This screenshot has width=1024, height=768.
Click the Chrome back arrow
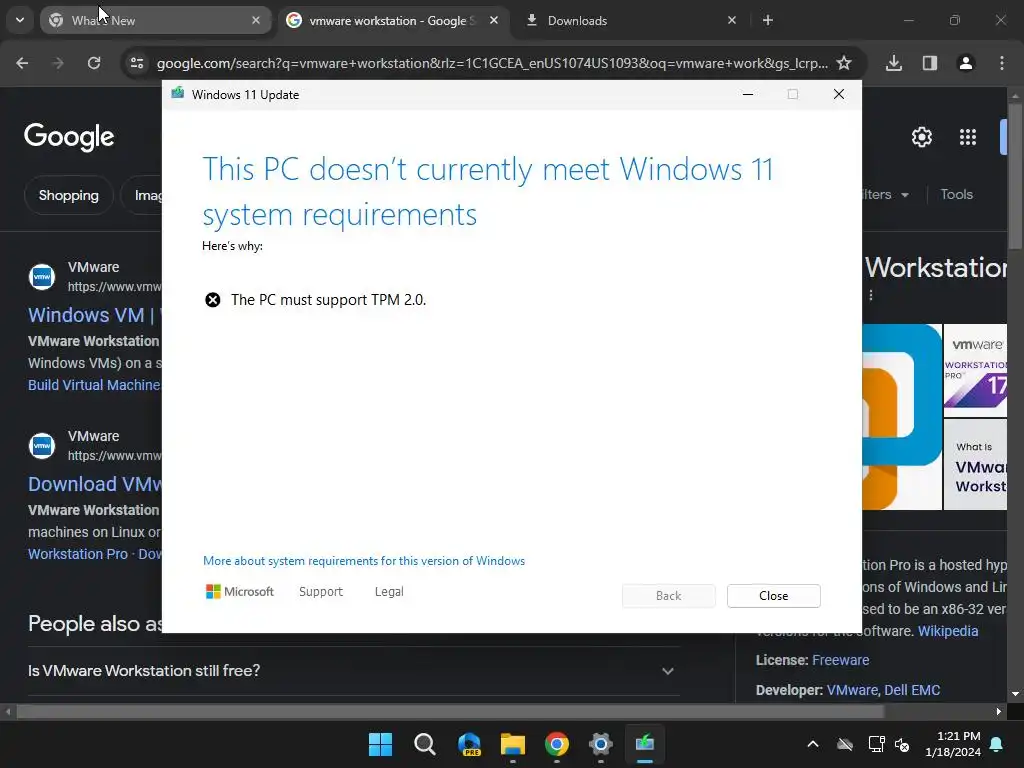(x=22, y=63)
